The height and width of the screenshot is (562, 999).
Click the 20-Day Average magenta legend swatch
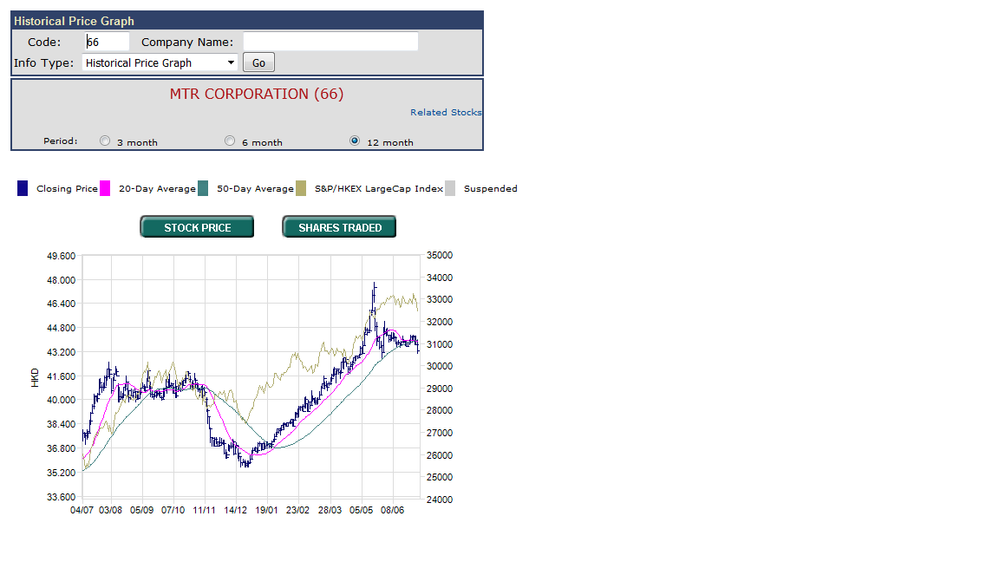(105, 188)
